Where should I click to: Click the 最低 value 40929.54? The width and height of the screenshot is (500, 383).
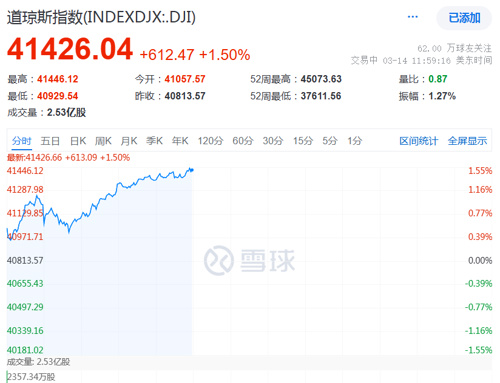tap(57, 96)
